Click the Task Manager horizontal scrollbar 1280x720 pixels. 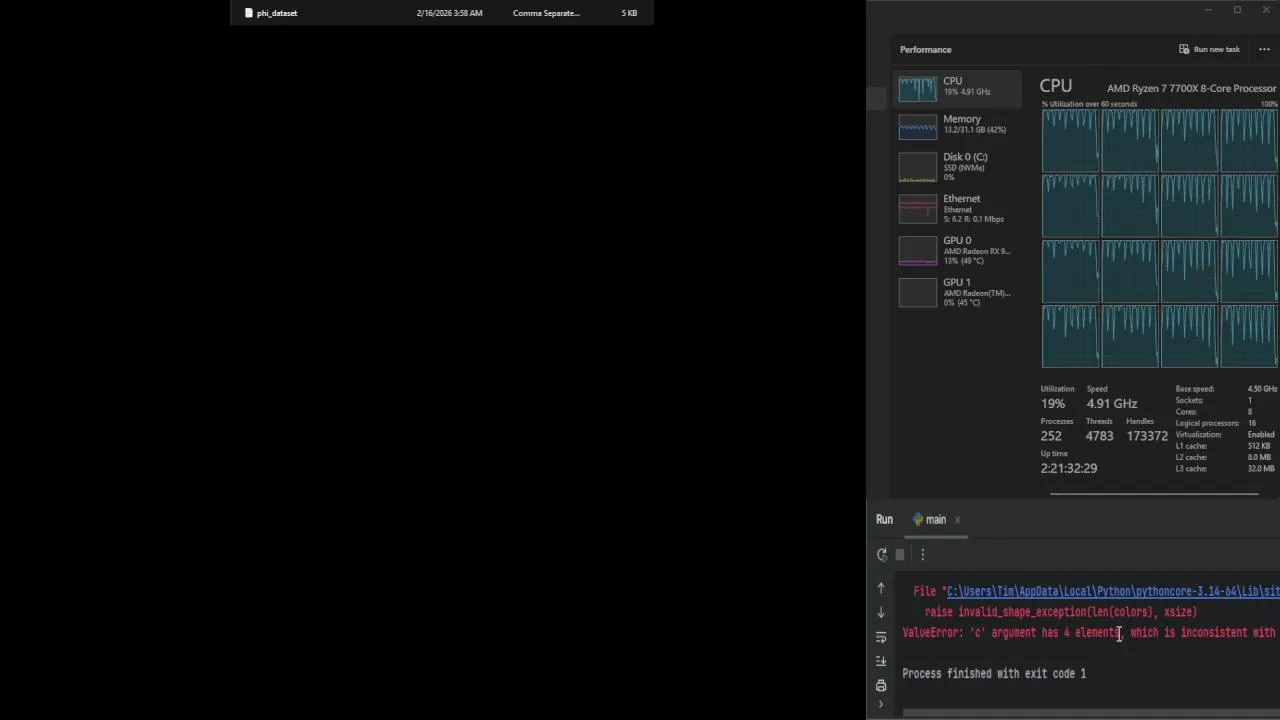click(1154, 493)
